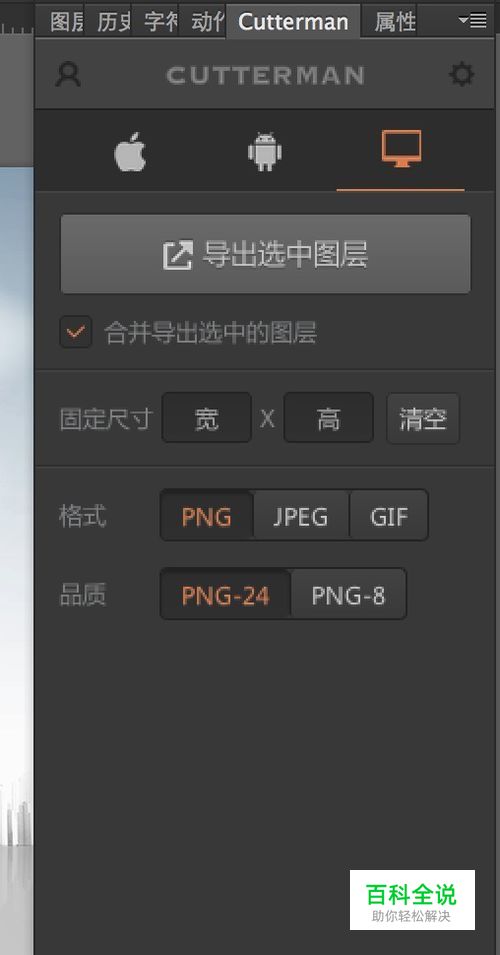The height and width of the screenshot is (955, 500).
Task: Open Cutterman settings gear
Action: (x=462, y=75)
